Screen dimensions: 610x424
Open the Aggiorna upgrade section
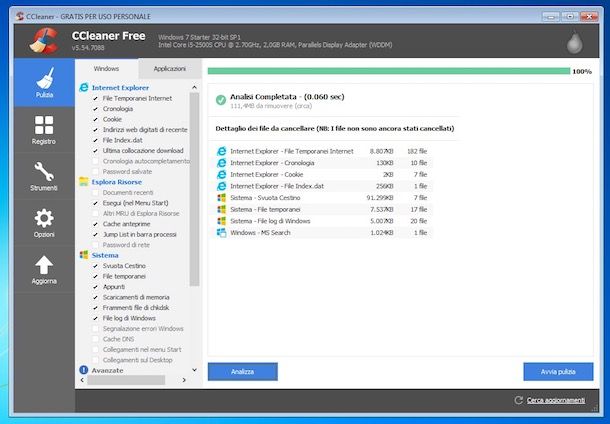44,270
